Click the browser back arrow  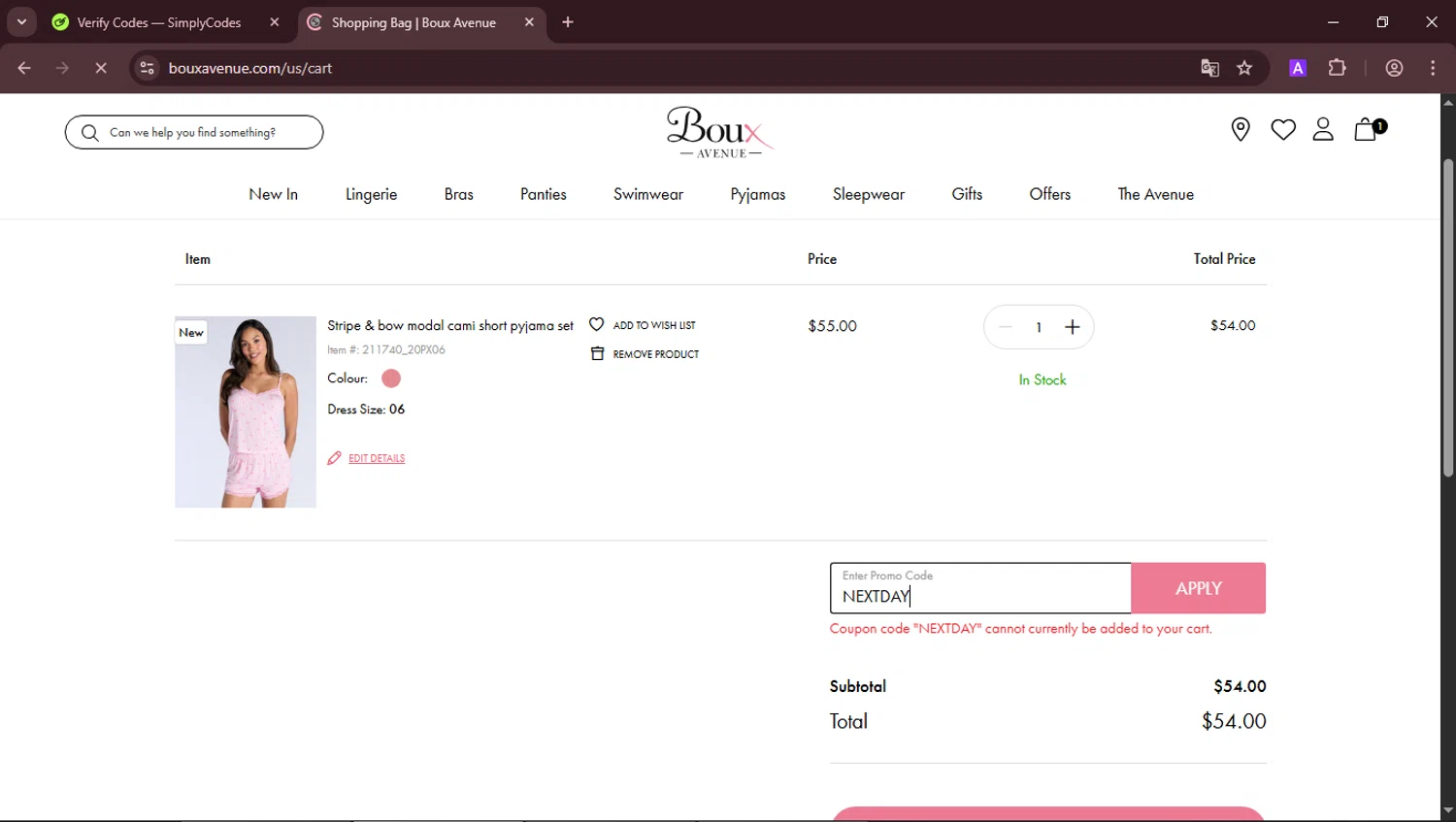point(24,68)
